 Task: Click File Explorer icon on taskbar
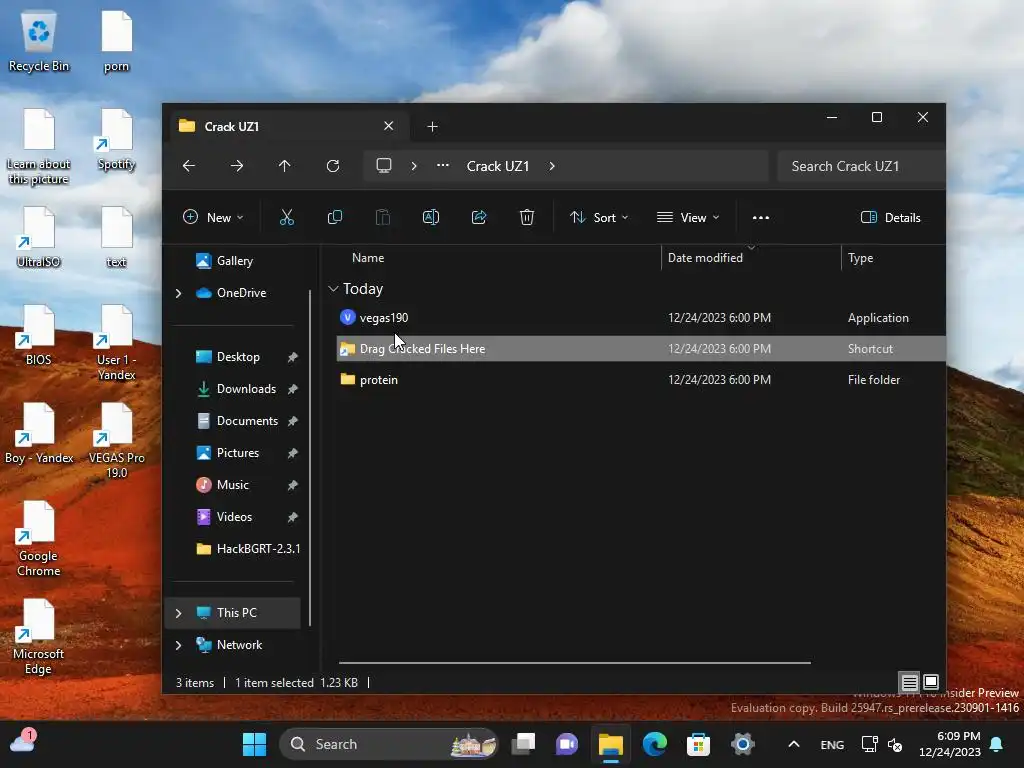[611, 744]
